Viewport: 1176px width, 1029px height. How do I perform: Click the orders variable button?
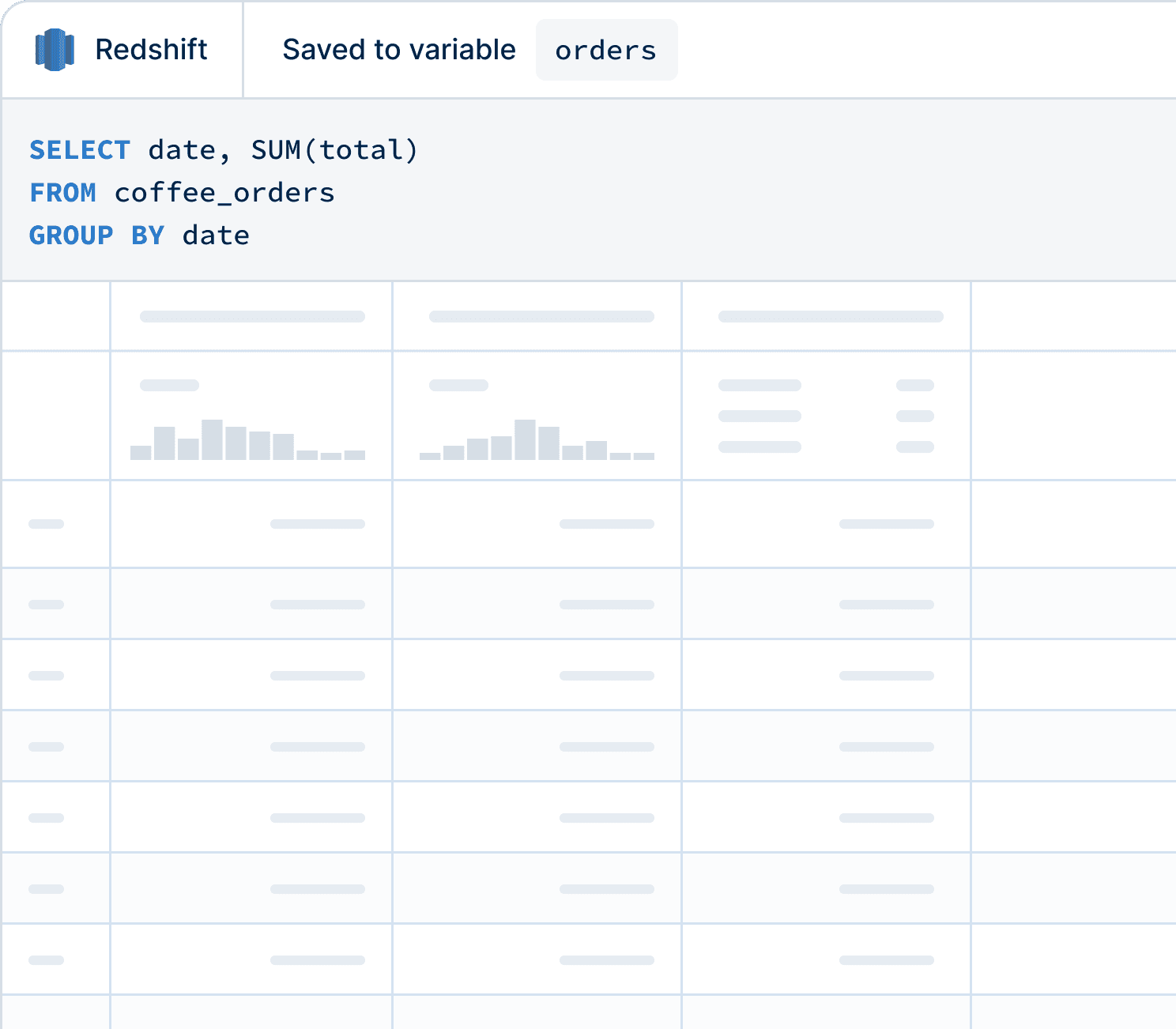point(606,49)
